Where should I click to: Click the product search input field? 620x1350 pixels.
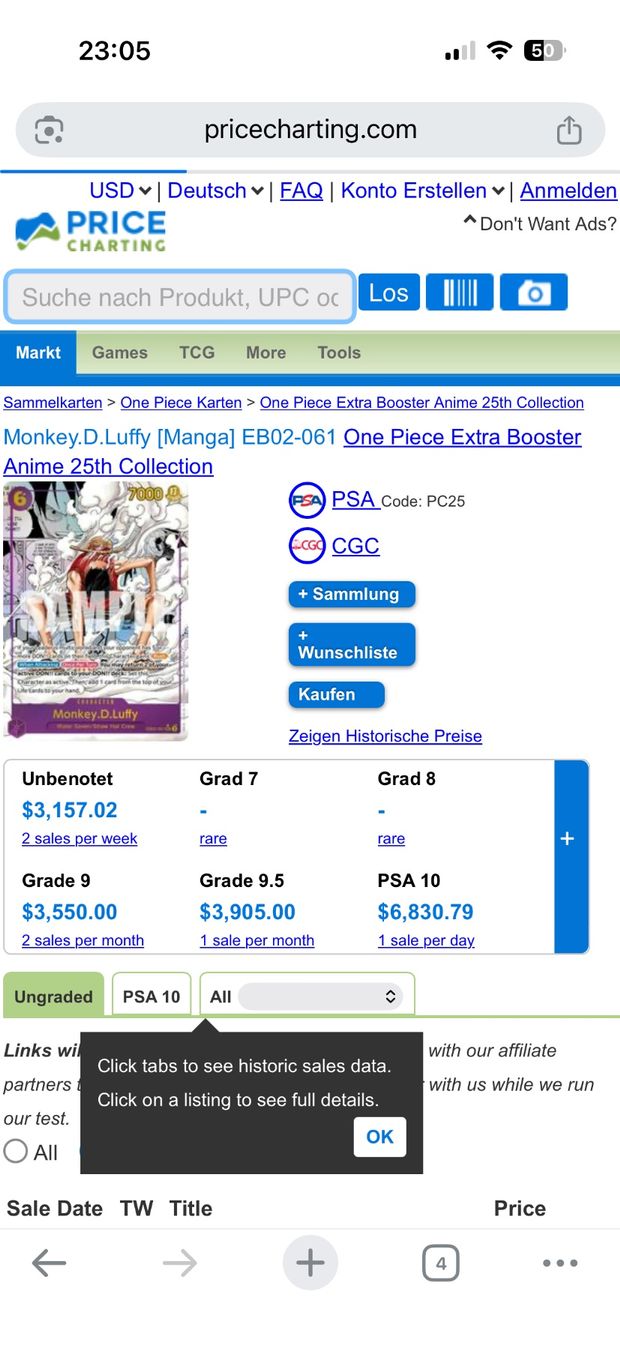(180, 297)
